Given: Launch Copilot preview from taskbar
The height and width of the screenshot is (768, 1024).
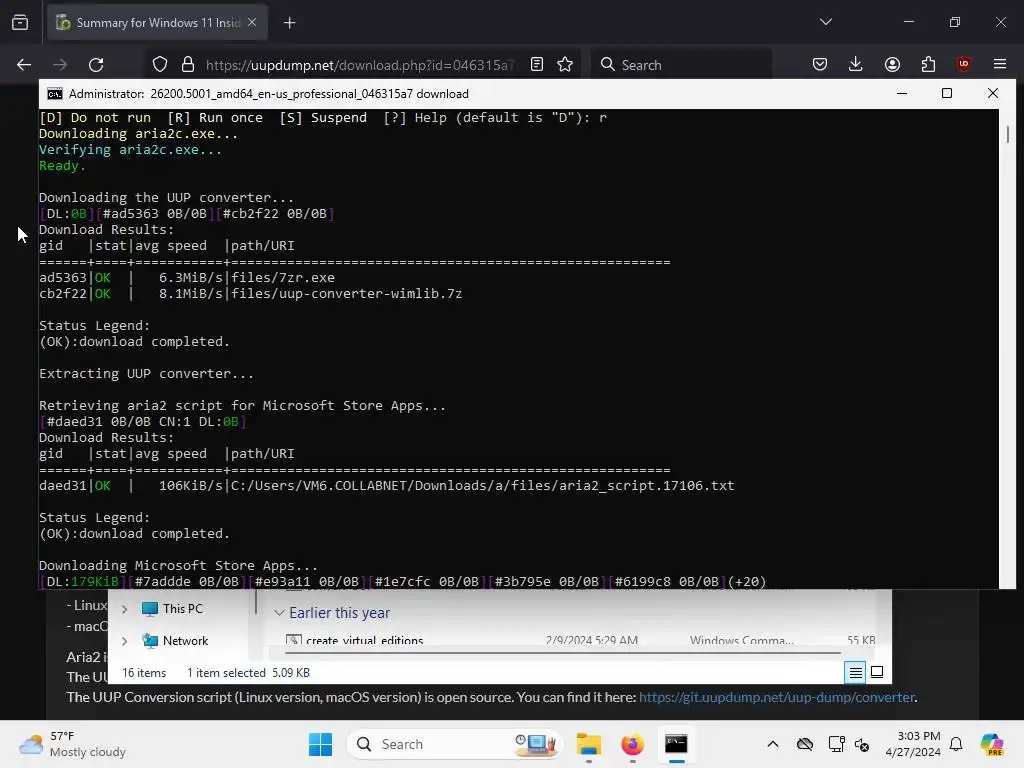Looking at the screenshot, I should (992, 744).
